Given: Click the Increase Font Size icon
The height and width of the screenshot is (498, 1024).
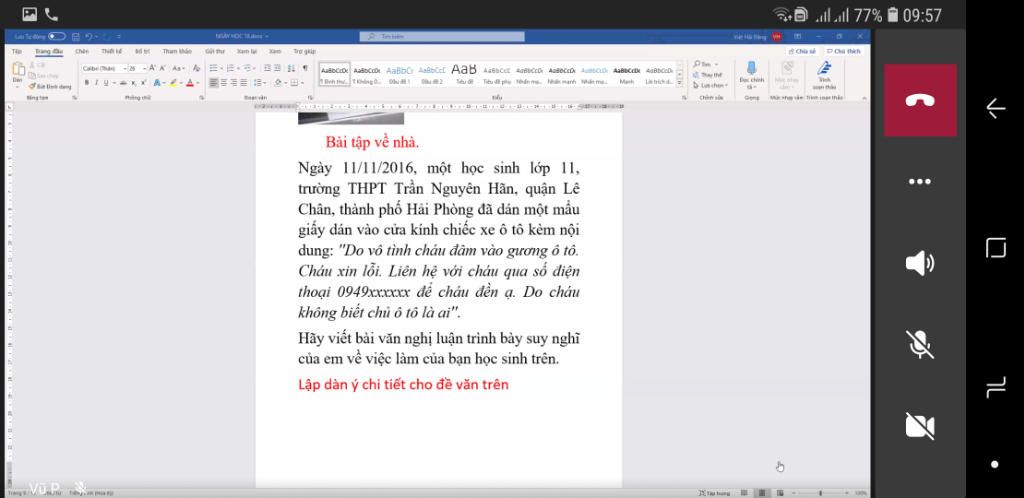Looking at the screenshot, I should point(152,68).
